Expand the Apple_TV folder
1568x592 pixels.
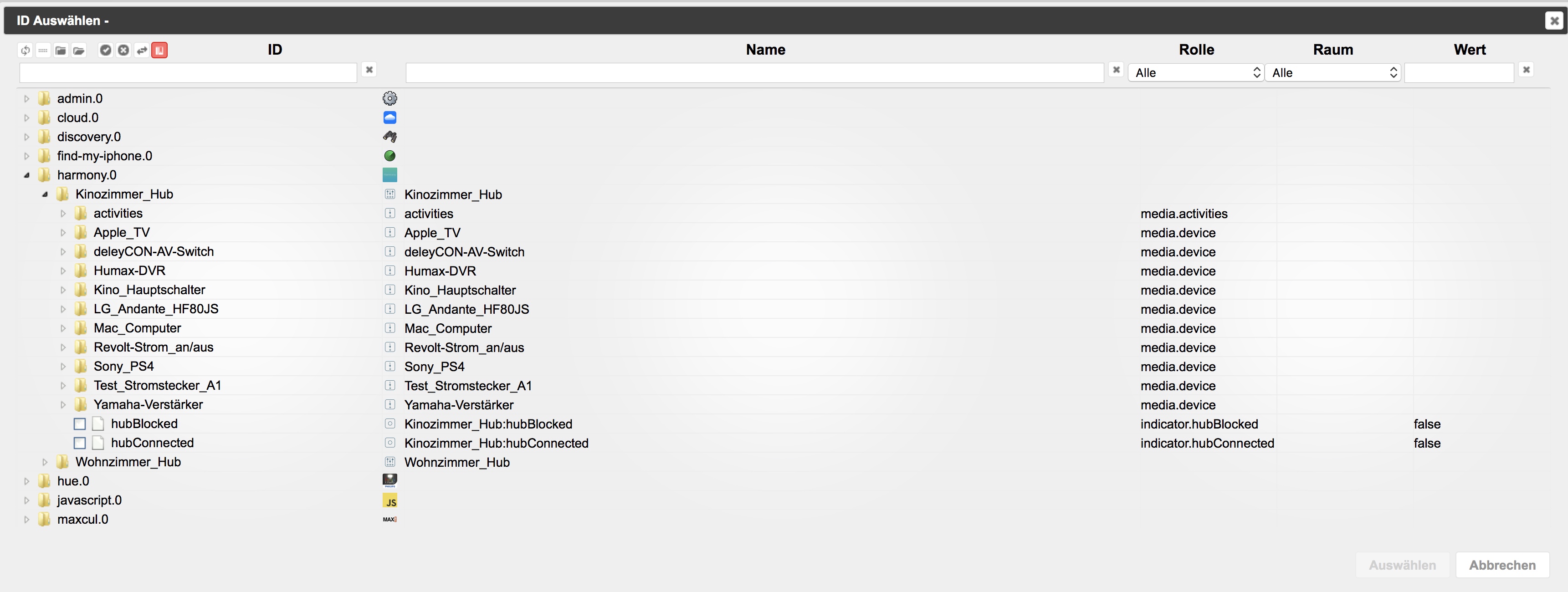click(x=63, y=232)
